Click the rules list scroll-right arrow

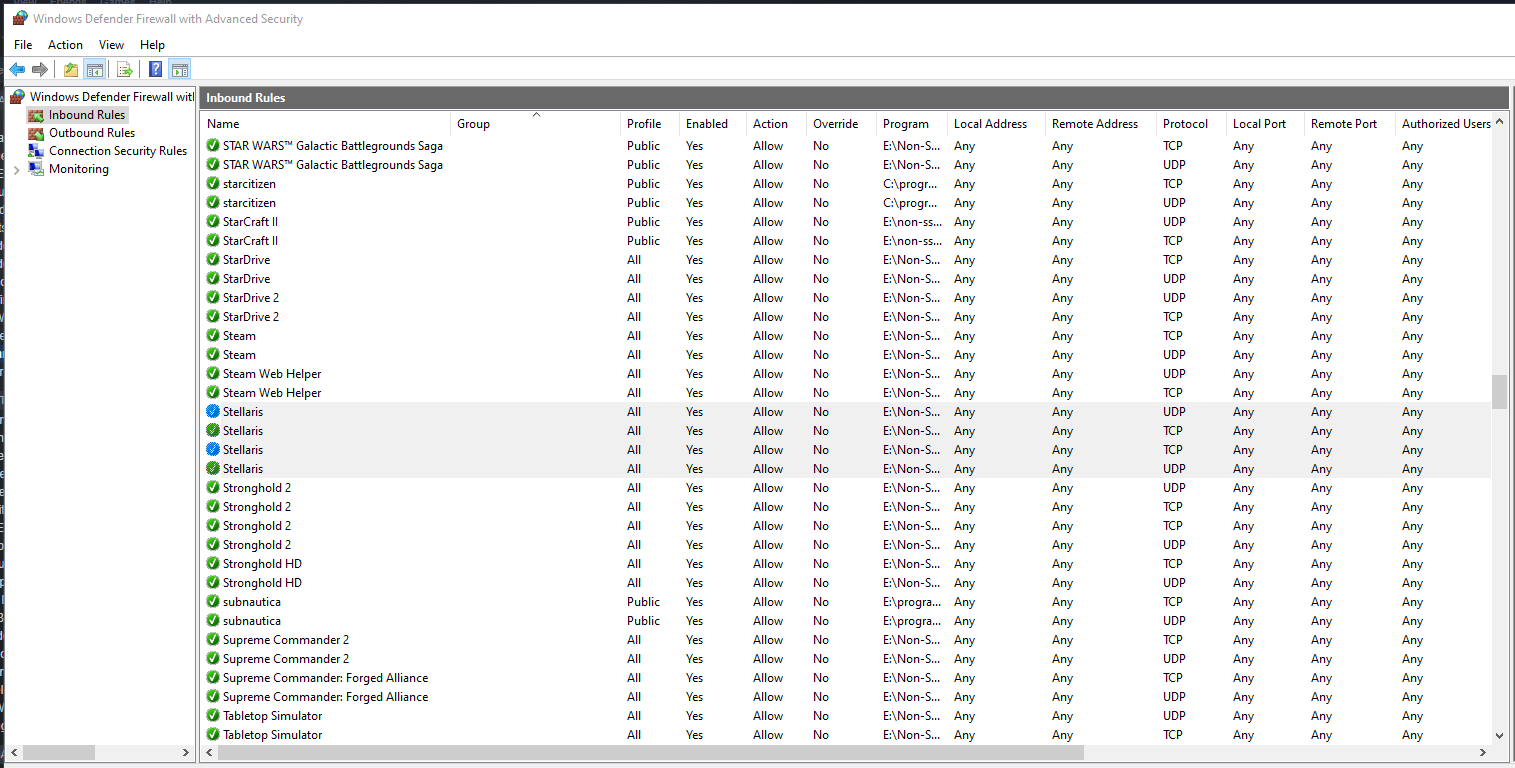click(1483, 752)
